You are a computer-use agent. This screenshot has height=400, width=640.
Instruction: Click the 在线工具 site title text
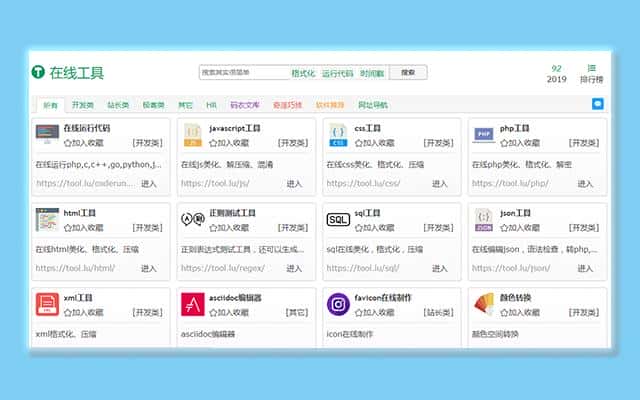pos(76,73)
